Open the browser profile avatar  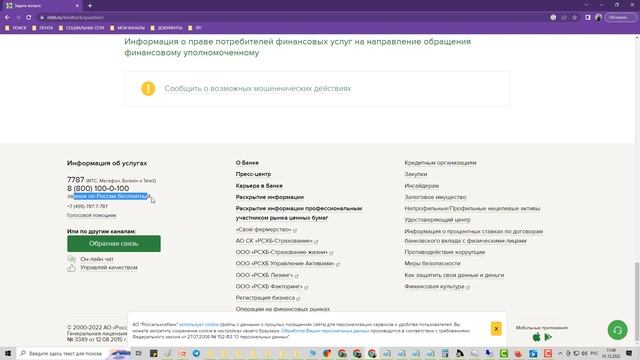[x=598, y=18]
